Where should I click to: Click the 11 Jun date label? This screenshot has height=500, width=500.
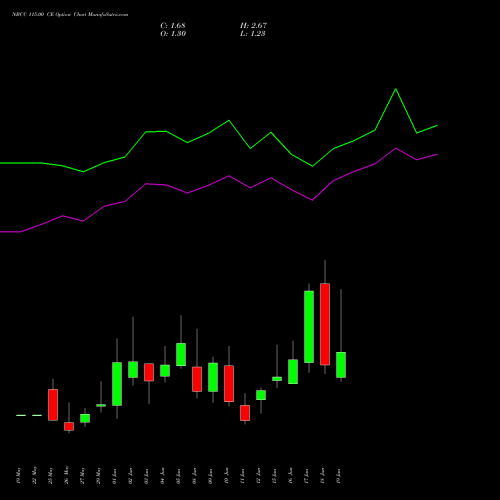click(x=242, y=476)
